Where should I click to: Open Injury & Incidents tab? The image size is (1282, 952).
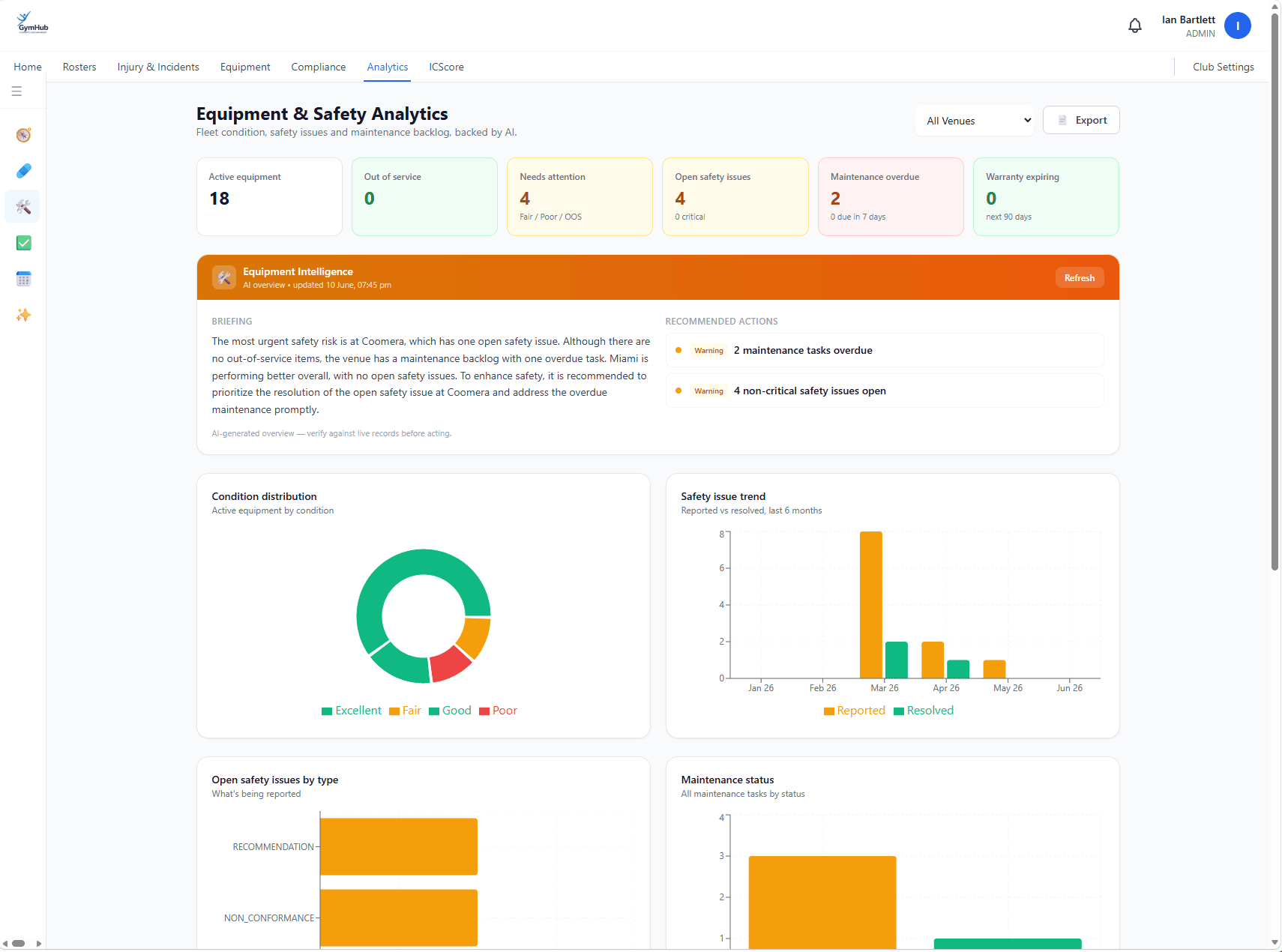click(158, 67)
